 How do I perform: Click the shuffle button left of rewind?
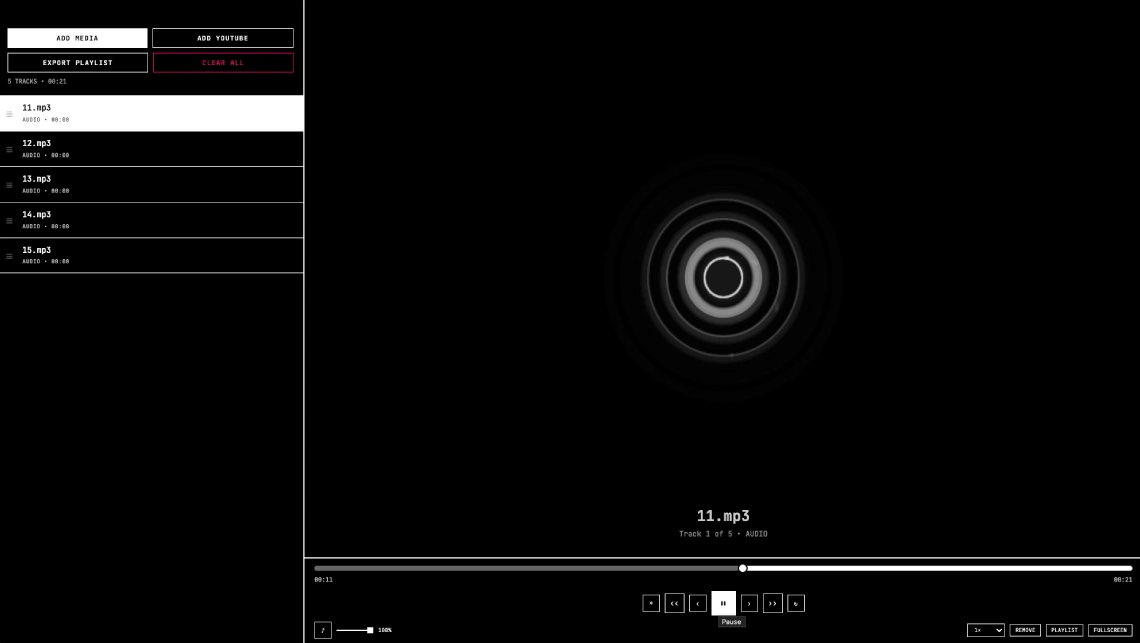pyautogui.click(x=651, y=603)
